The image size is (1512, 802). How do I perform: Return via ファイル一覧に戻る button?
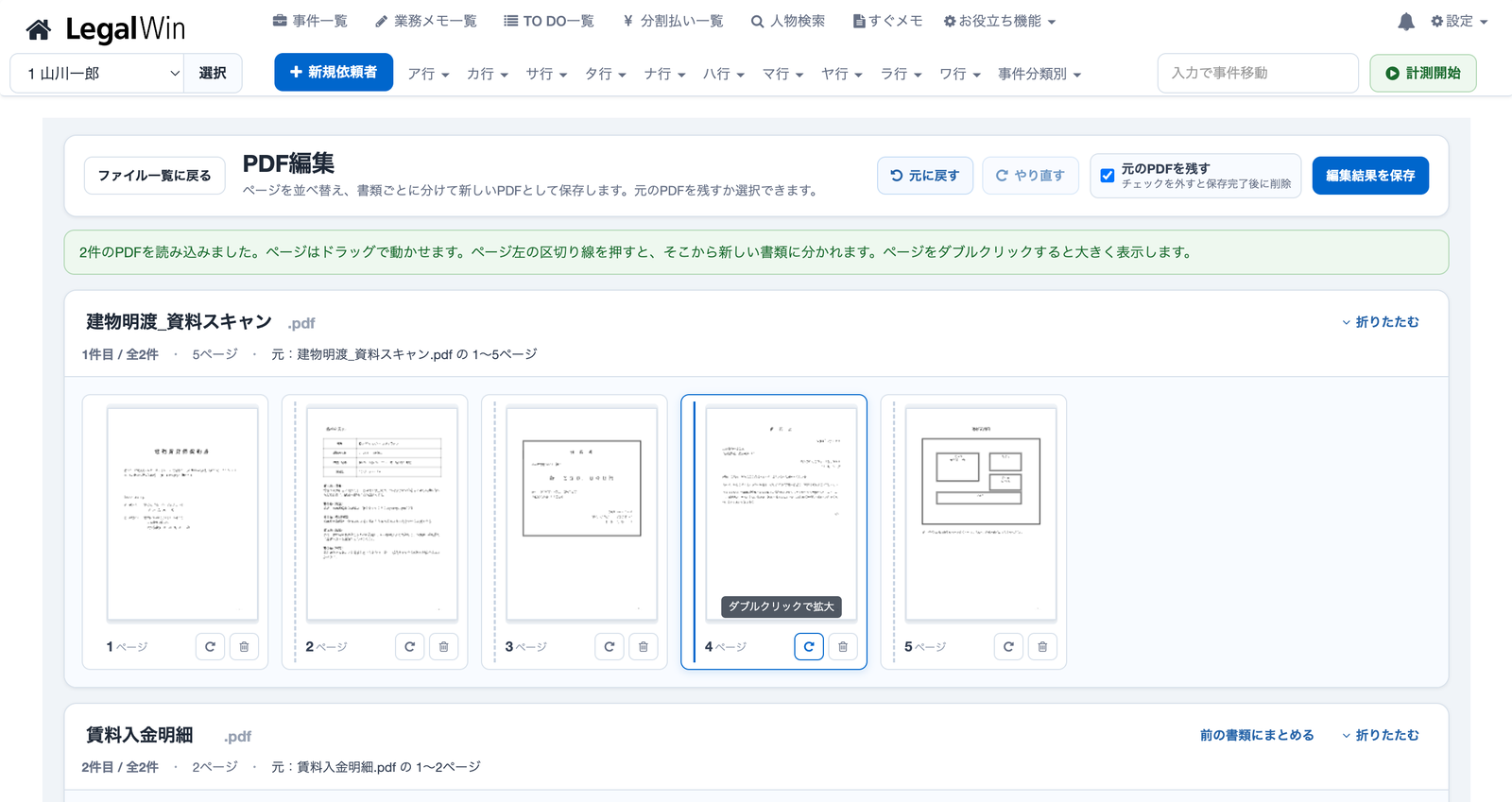tap(155, 176)
